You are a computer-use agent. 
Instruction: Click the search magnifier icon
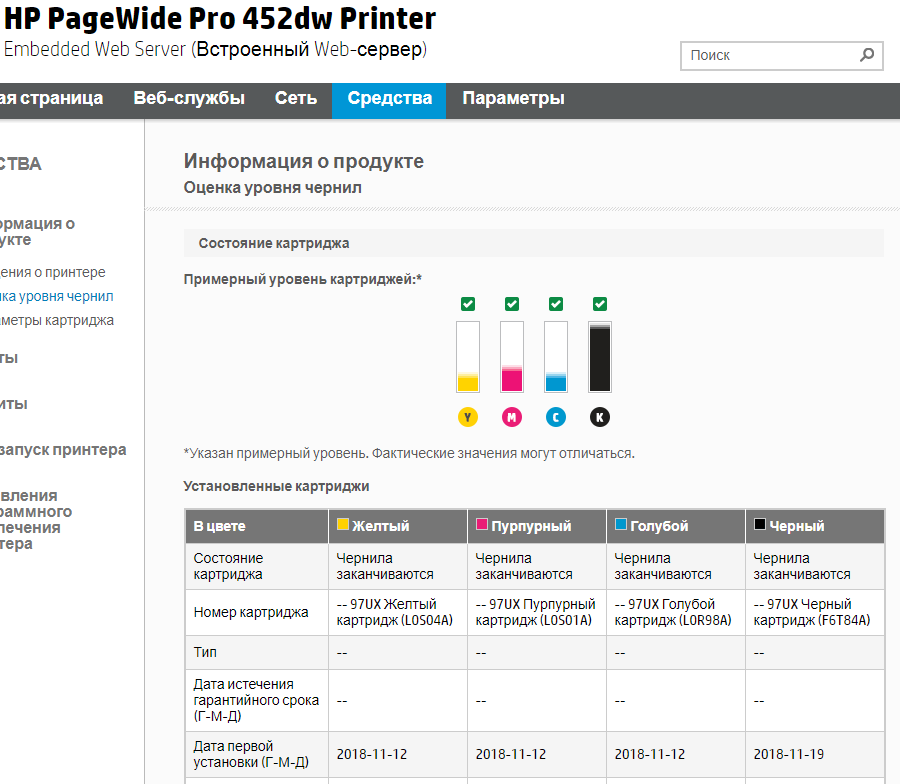(x=867, y=55)
